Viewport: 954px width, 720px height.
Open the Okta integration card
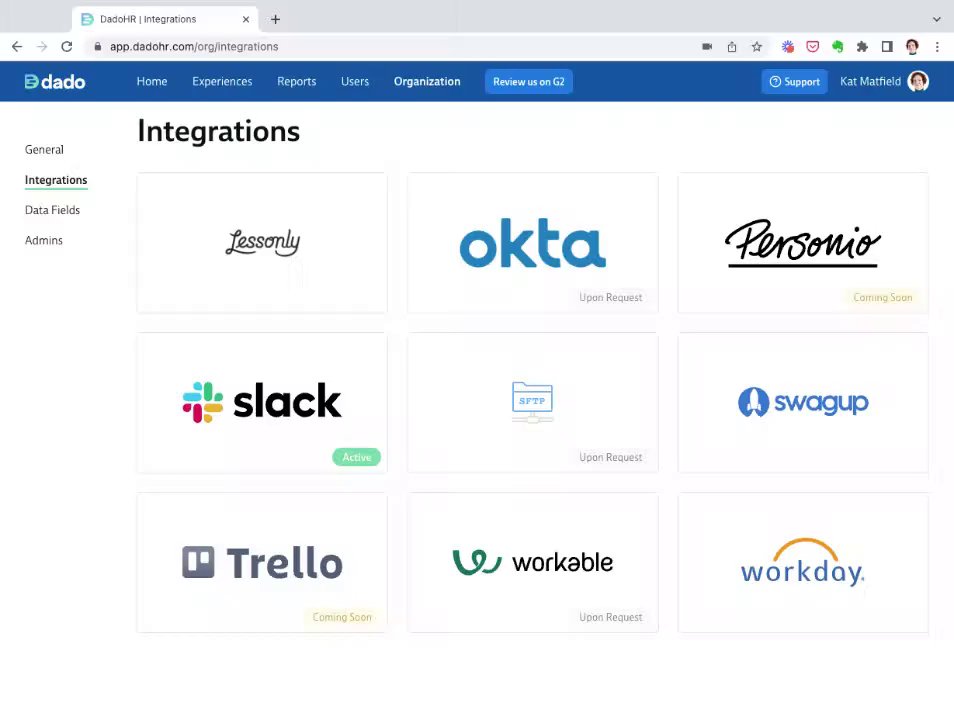point(533,243)
